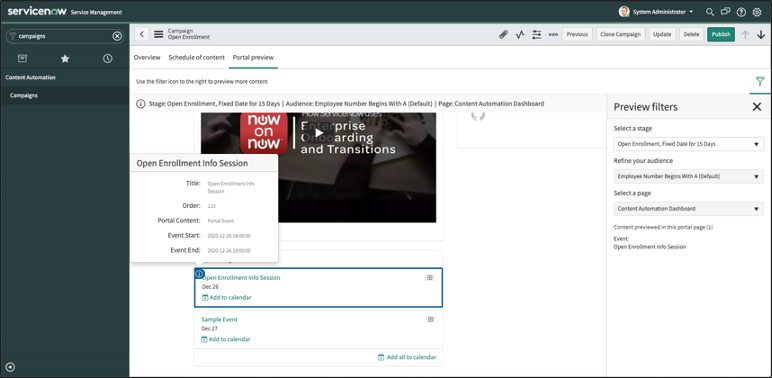The height and width of the screenshot is (378, 772).
Task: Switch to the Overview tab
Action: 147,58
